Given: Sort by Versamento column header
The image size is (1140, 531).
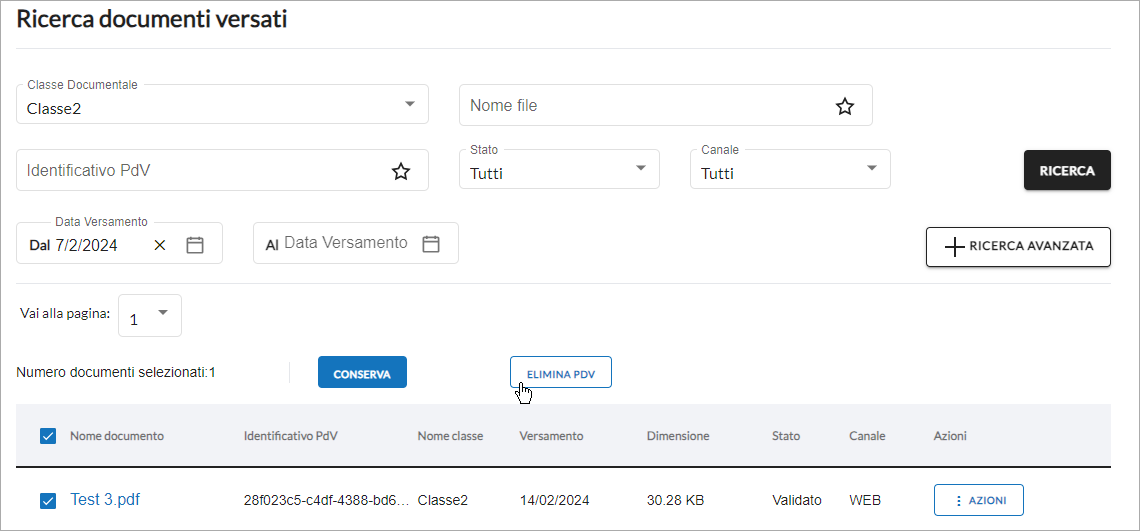Looking at the screenshot, I should [x=551, y=436].
